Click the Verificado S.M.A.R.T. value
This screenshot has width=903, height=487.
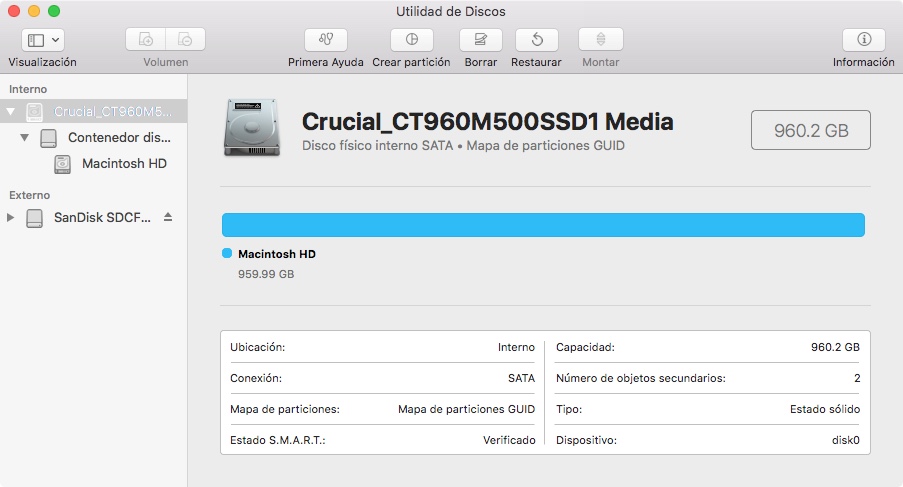pyautogui.click(x=509, y=440)
